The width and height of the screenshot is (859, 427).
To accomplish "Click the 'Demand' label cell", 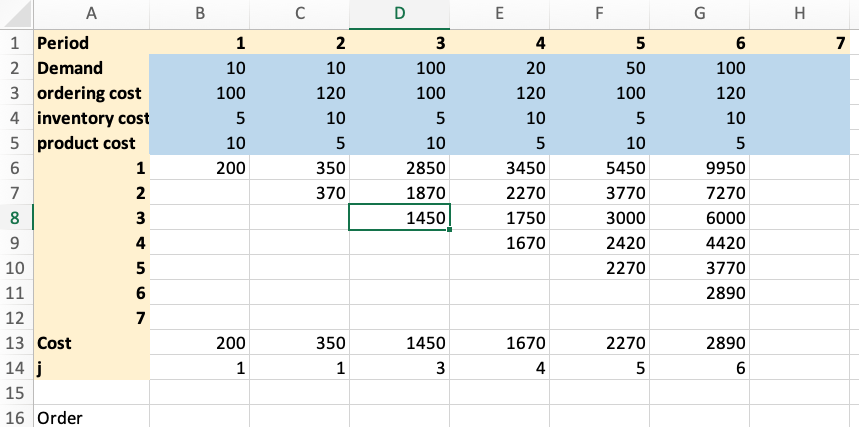I will [x=91, y=68].
